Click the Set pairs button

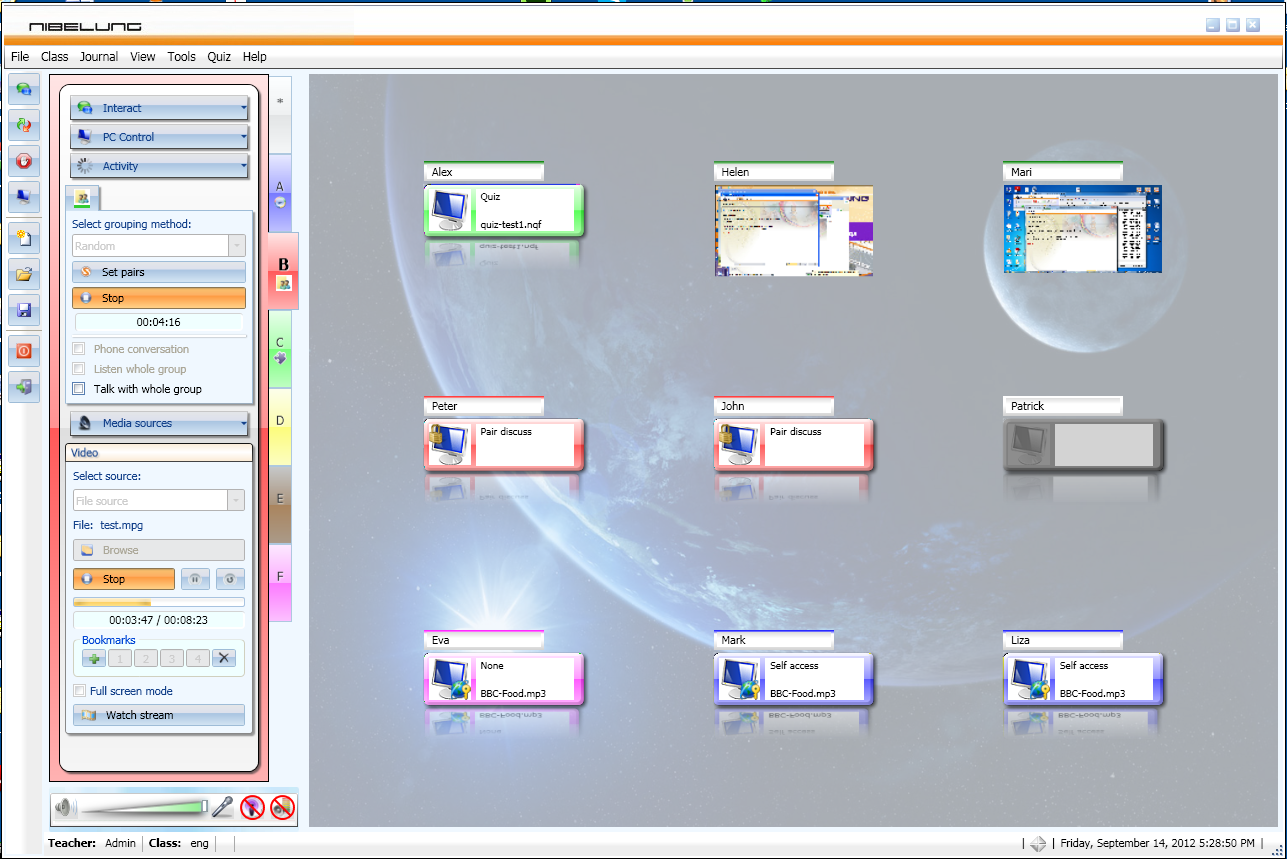pyautogui.click(x=158, y=271)
